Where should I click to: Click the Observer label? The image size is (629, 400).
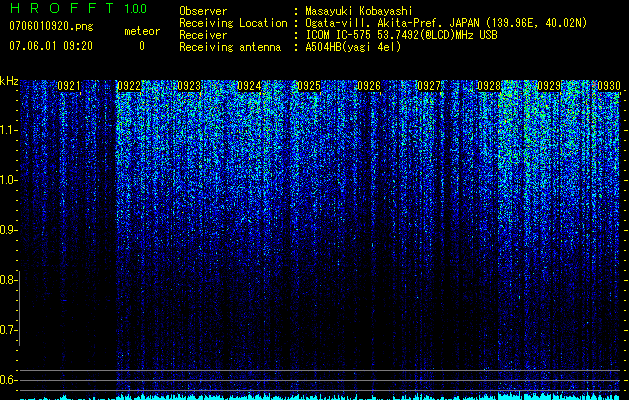(203, 11)
